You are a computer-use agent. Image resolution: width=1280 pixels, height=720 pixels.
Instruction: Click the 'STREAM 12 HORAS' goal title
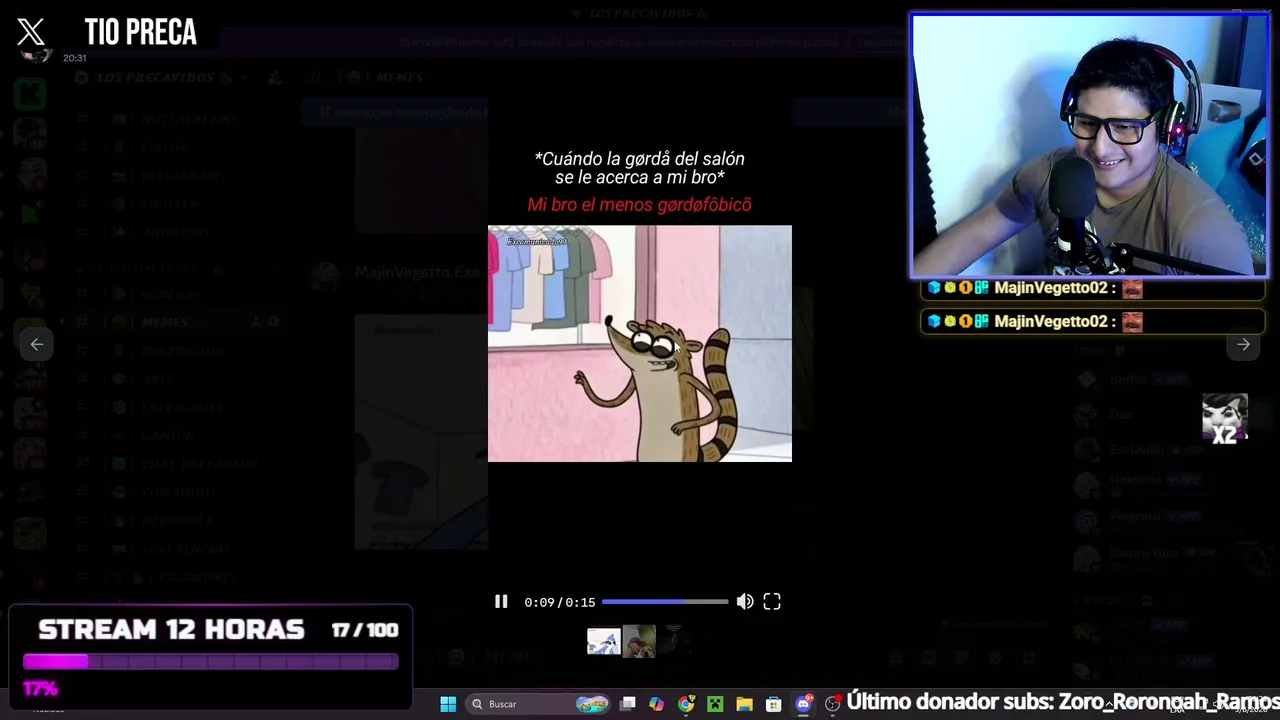point(171,630)
